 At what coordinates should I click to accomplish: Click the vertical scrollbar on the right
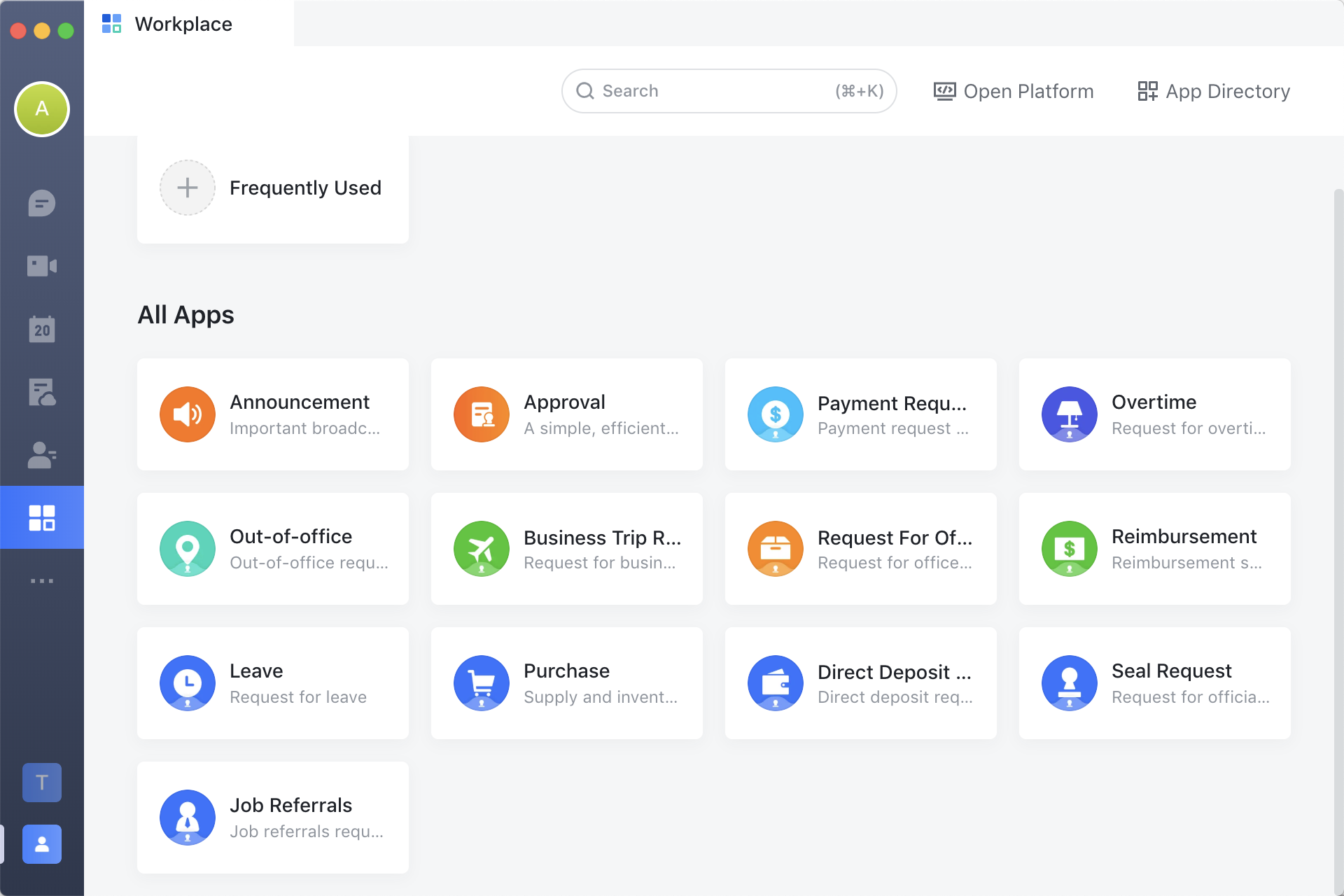coord(1338,490)
